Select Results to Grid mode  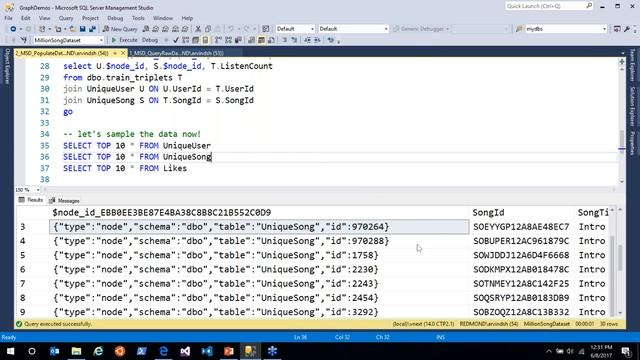(x=261, y=40)
